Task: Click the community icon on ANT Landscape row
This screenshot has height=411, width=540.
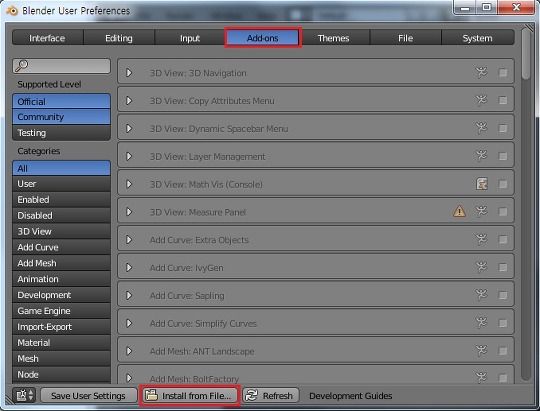Action: [x=481, y=351]
